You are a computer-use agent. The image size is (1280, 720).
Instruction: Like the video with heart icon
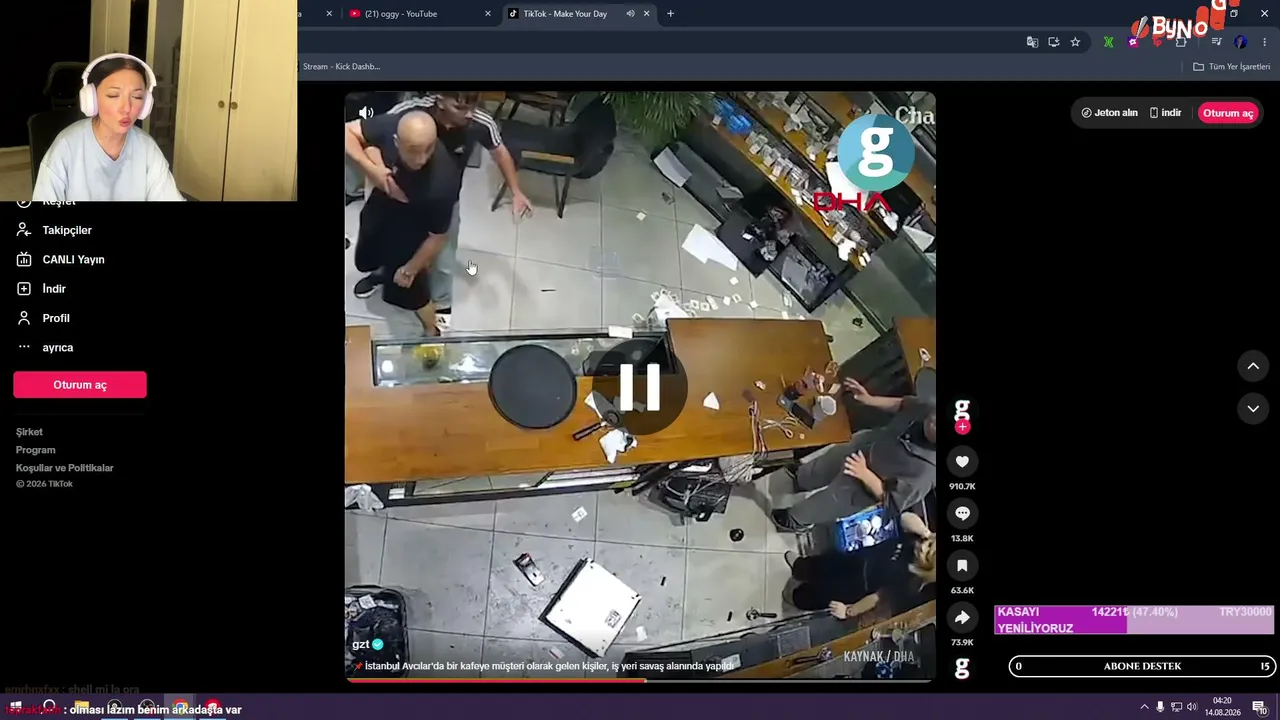pos(962,461)
